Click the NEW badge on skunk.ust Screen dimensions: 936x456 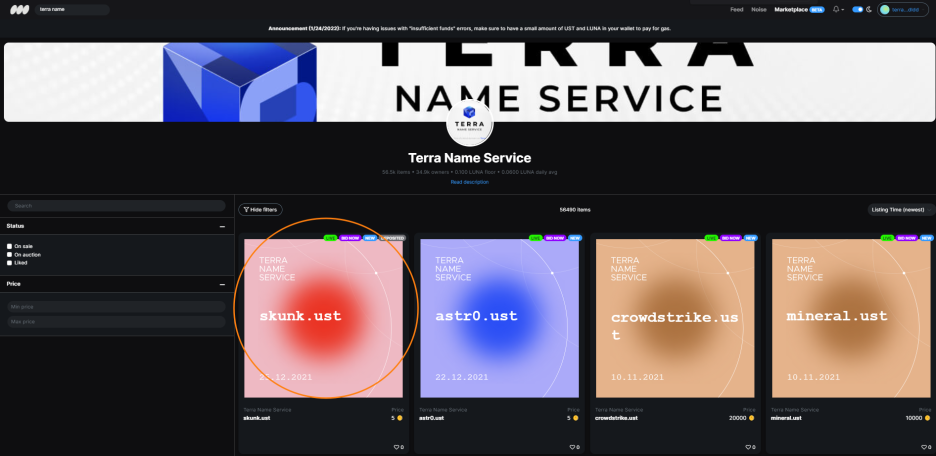pos(370,238)
